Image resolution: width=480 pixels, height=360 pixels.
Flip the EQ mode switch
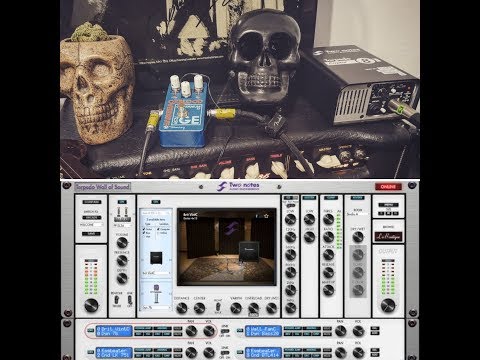[291, 206]
